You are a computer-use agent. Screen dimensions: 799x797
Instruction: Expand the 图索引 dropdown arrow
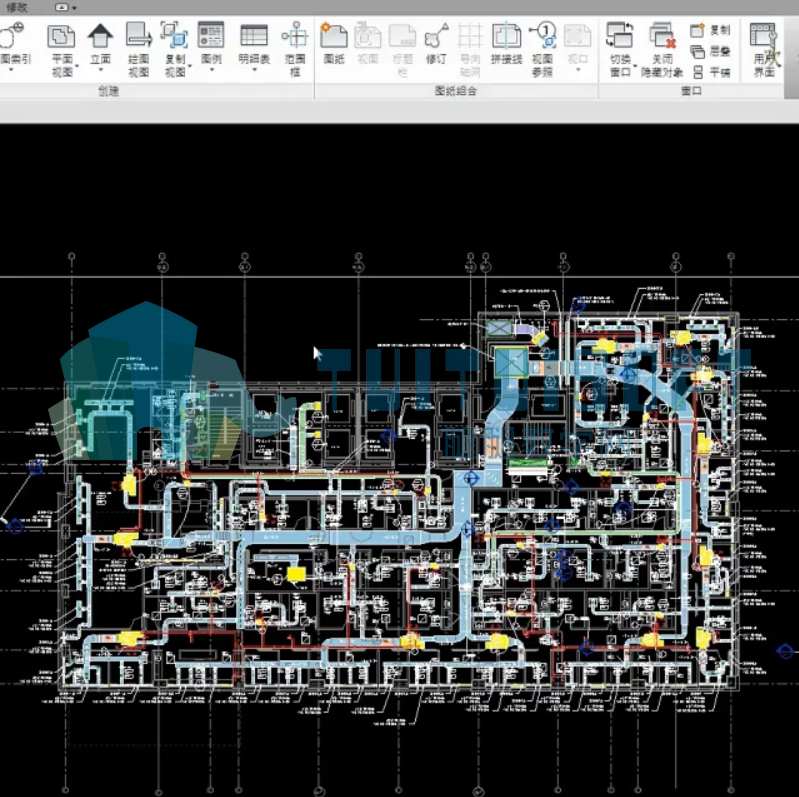tap(11, 70)
